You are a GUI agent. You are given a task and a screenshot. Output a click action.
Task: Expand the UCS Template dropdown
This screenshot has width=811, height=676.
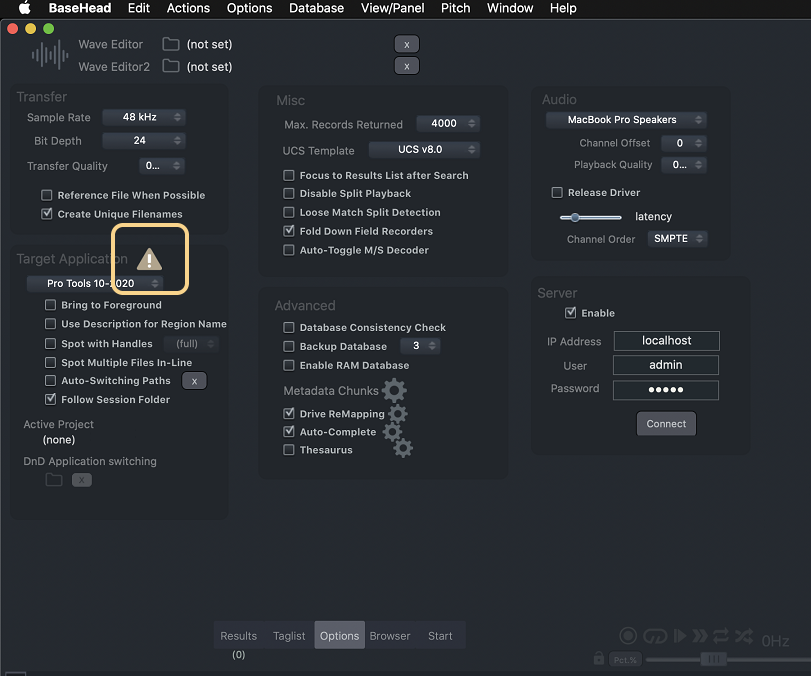coord(424,149)
